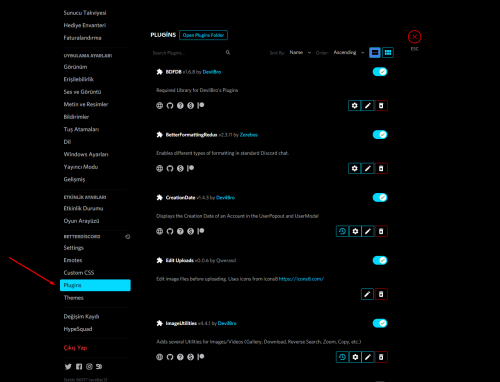Click BetterDiscord changelog icon in sidebar header

click(x=128, y=237)
